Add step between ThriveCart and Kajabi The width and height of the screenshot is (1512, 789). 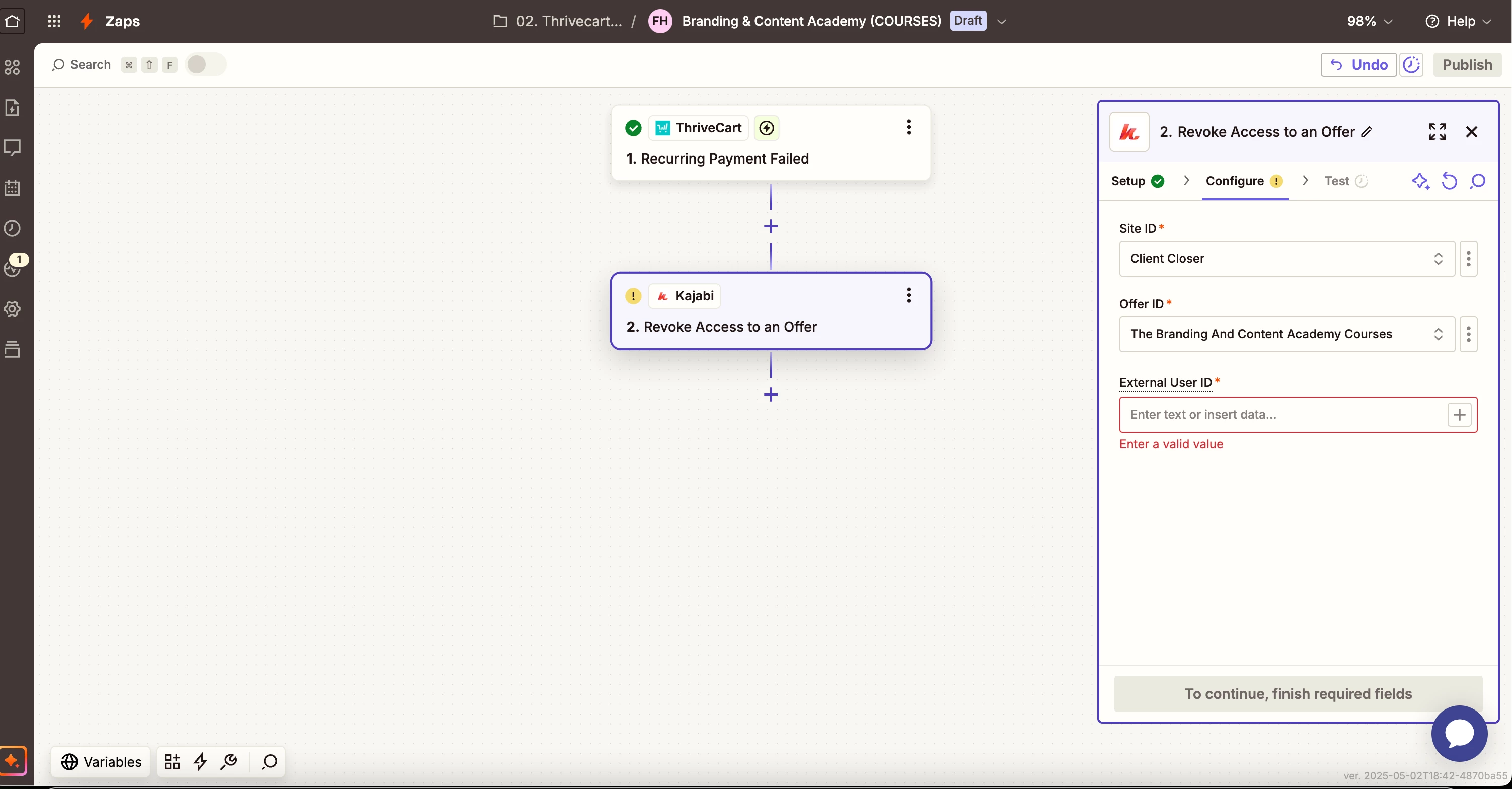[x=771, y=226]
